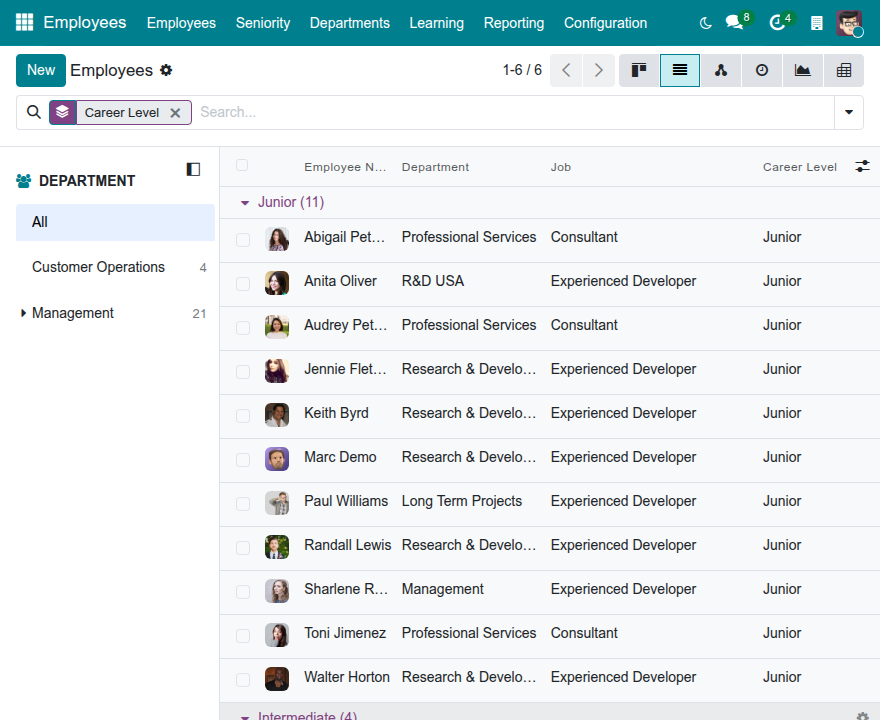Screen dimensions: 880x720
Task: Focus the Search input field
Action: click(514, 112)
